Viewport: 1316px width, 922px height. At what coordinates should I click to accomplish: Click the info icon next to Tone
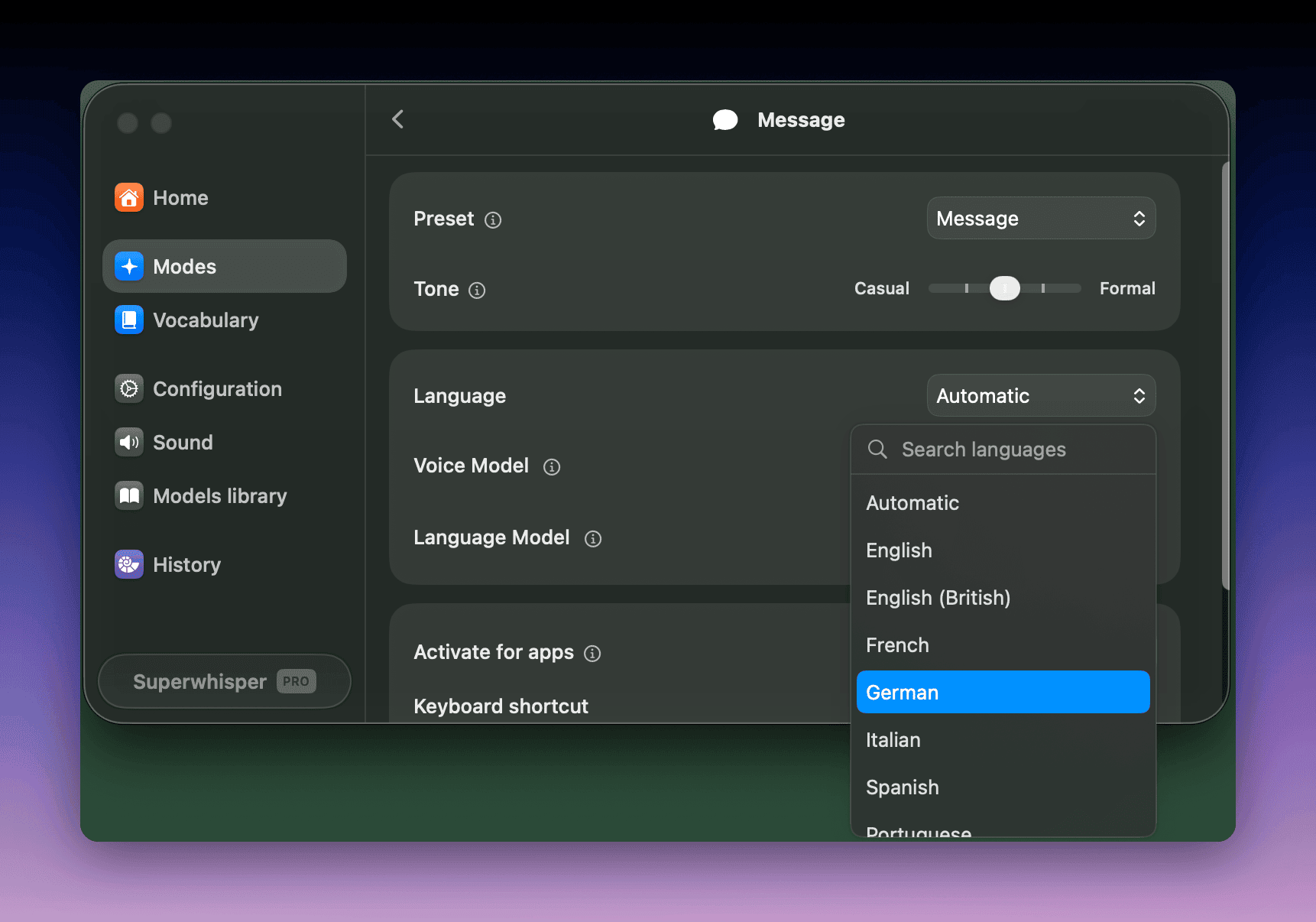(x=477, y=291)
